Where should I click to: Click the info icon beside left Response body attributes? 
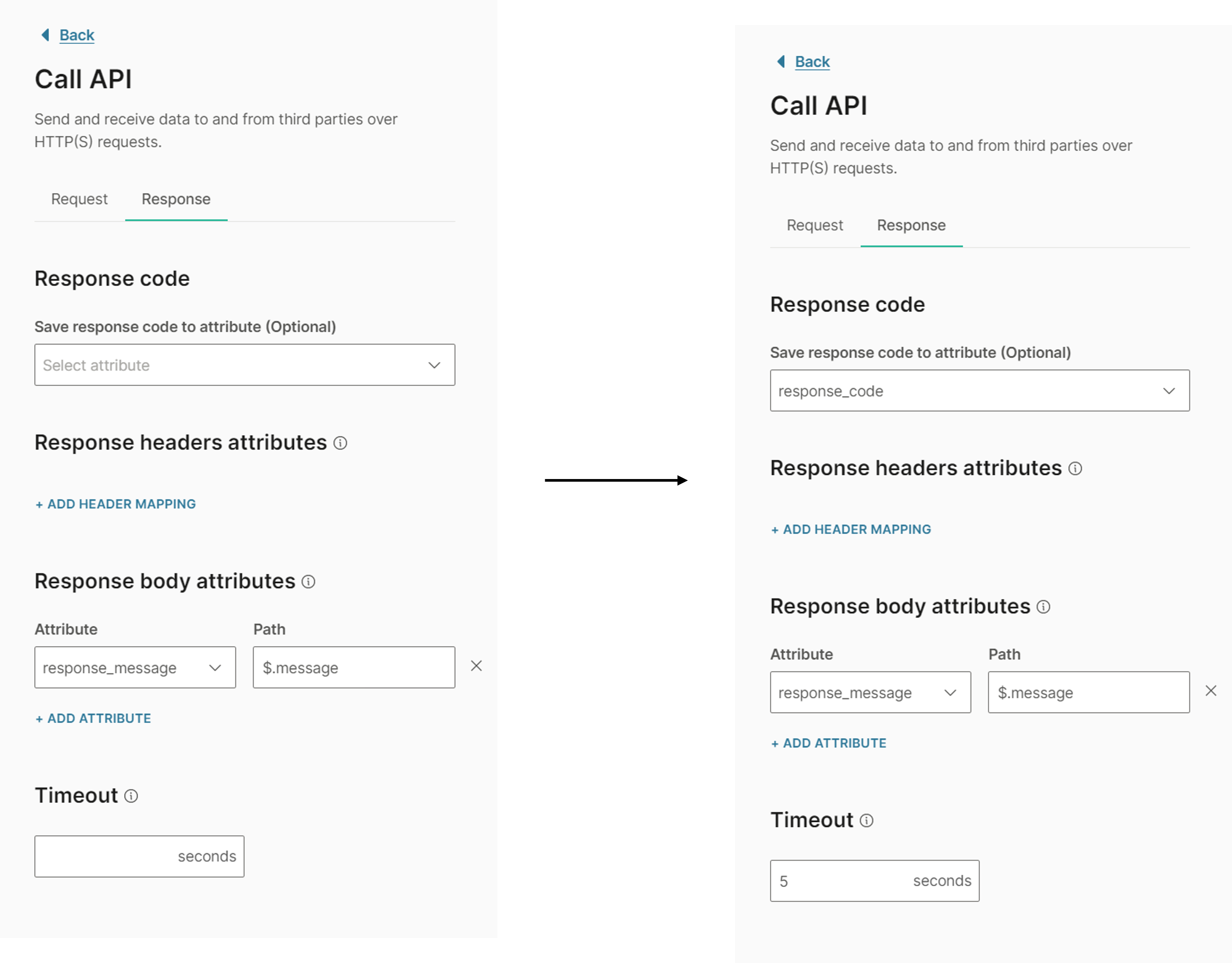[308, 582]
